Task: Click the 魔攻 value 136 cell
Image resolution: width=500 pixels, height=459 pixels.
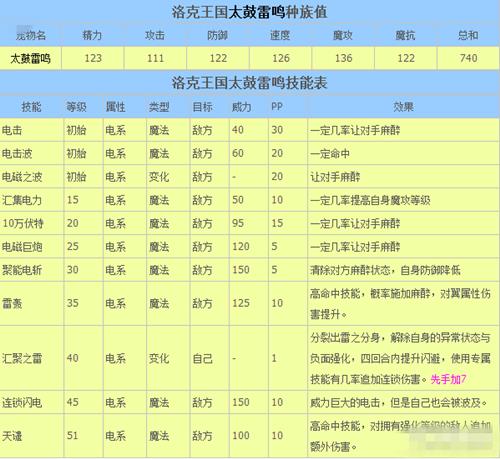Action: pos(343,58)
